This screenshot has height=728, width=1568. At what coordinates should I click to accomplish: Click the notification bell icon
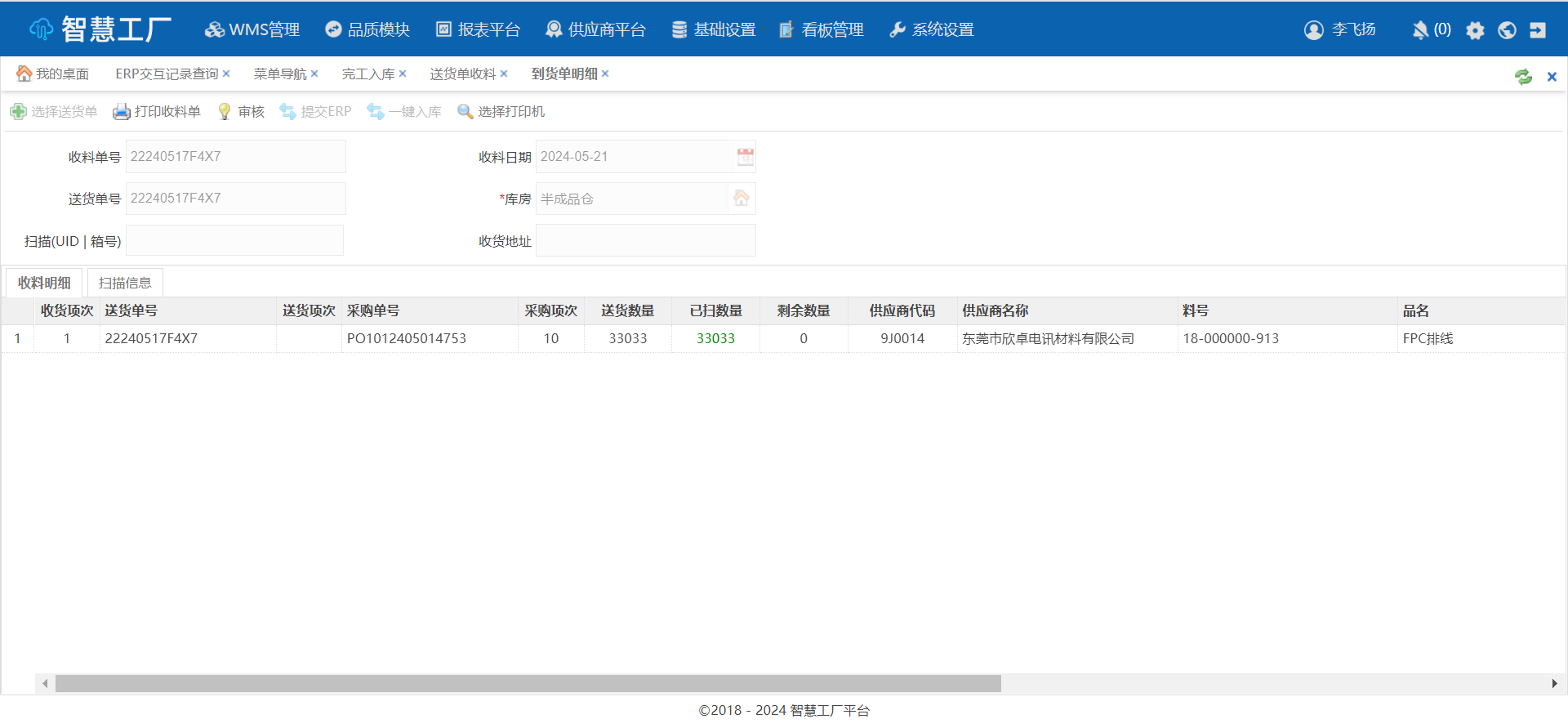(1420, 30)
